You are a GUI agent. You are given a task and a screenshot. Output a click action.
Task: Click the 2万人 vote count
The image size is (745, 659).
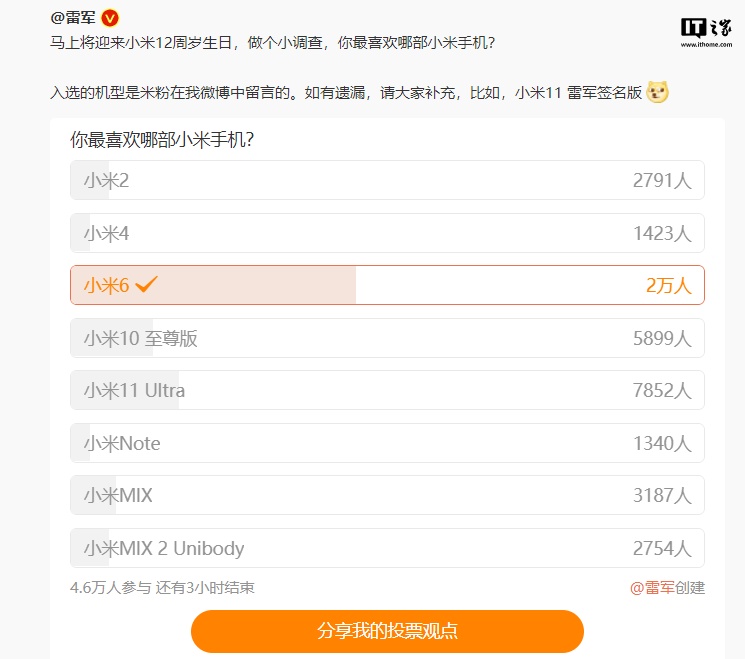(669, 286)
